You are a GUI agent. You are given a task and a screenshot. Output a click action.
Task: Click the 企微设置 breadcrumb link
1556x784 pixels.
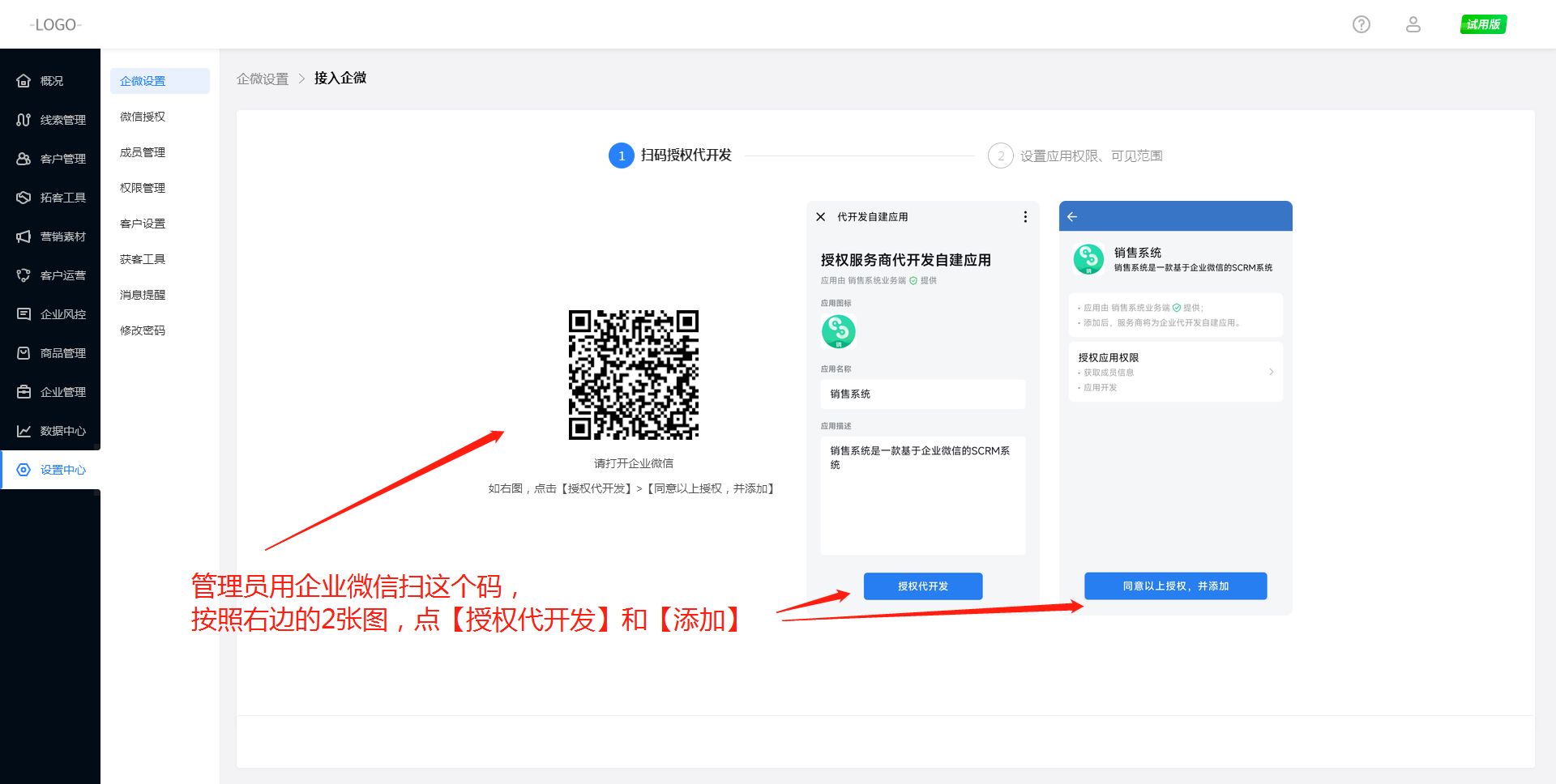tap(263, 79)
